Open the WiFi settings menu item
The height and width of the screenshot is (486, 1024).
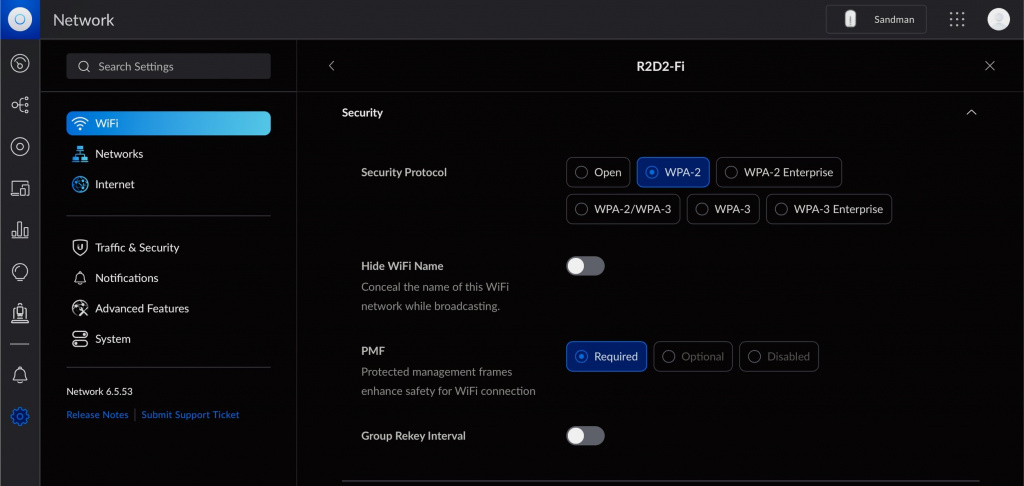(x=168, y=123)
